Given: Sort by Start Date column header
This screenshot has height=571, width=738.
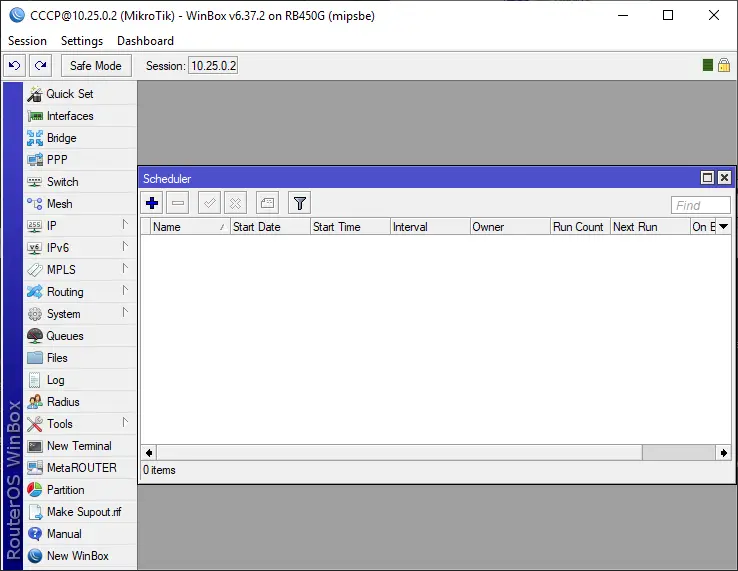Looking at the screenshot, I should tap(270, 227).
